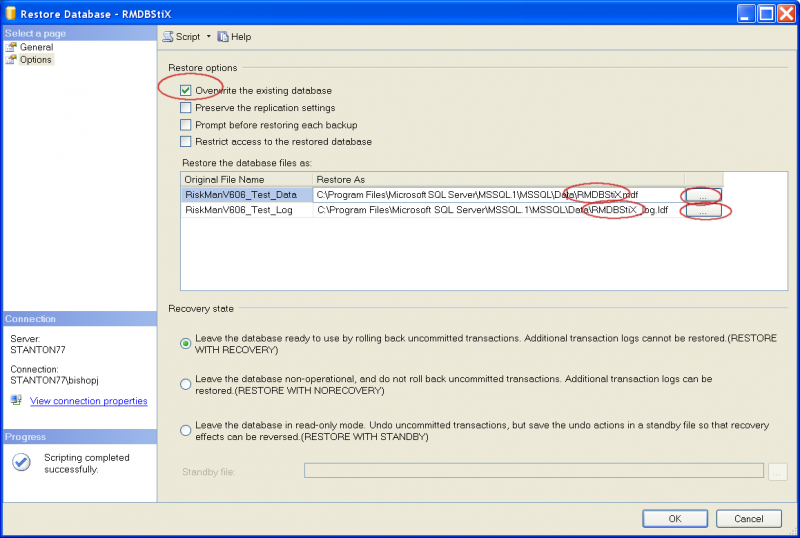The width and height of the screenshot is (800, 538).
Task: Click the database icon in title bar
Action: 10,14
